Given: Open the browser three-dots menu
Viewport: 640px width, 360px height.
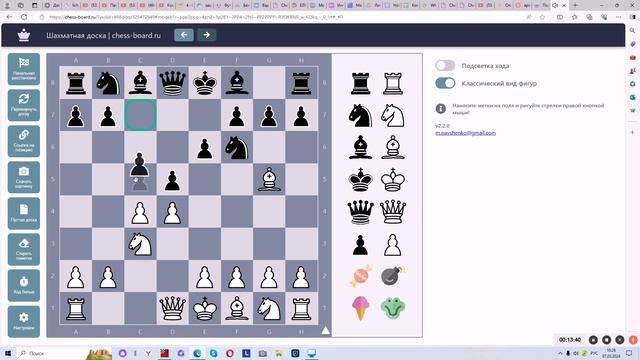Looking at the screenshot, I should pos(618,17).
